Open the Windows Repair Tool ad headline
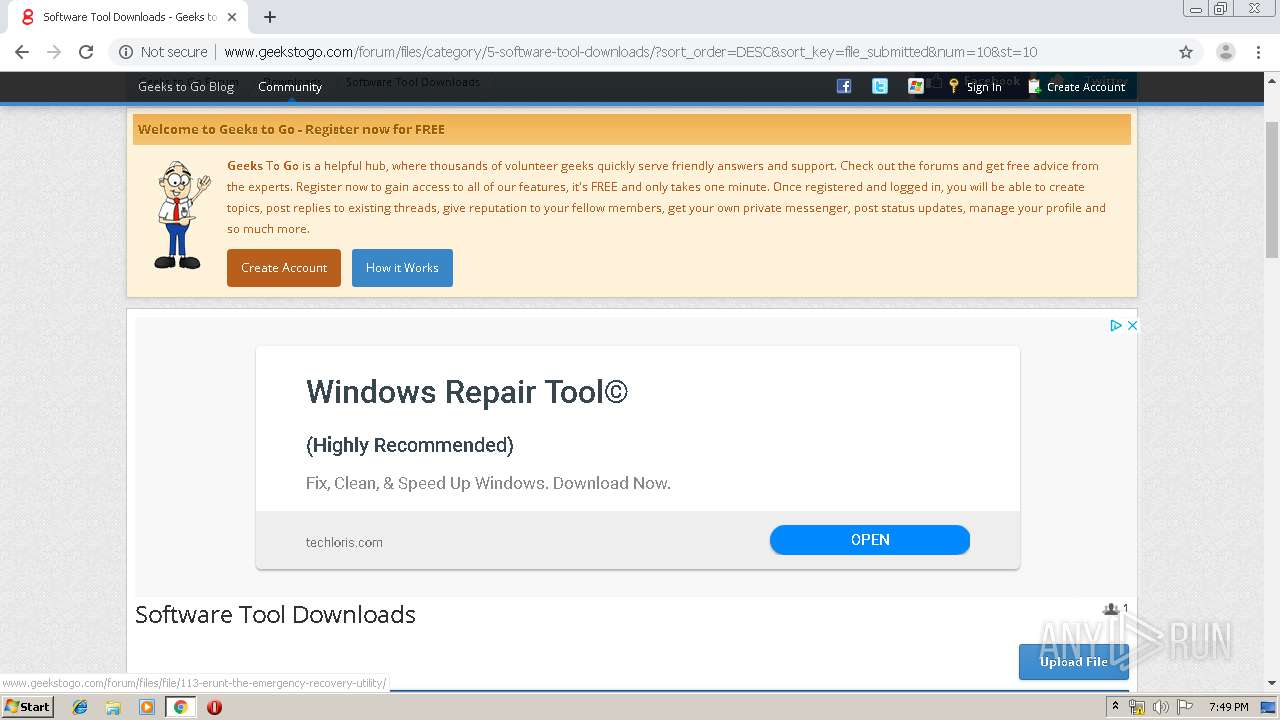Screen dimensions: 1280x720 tap(467, 392)
